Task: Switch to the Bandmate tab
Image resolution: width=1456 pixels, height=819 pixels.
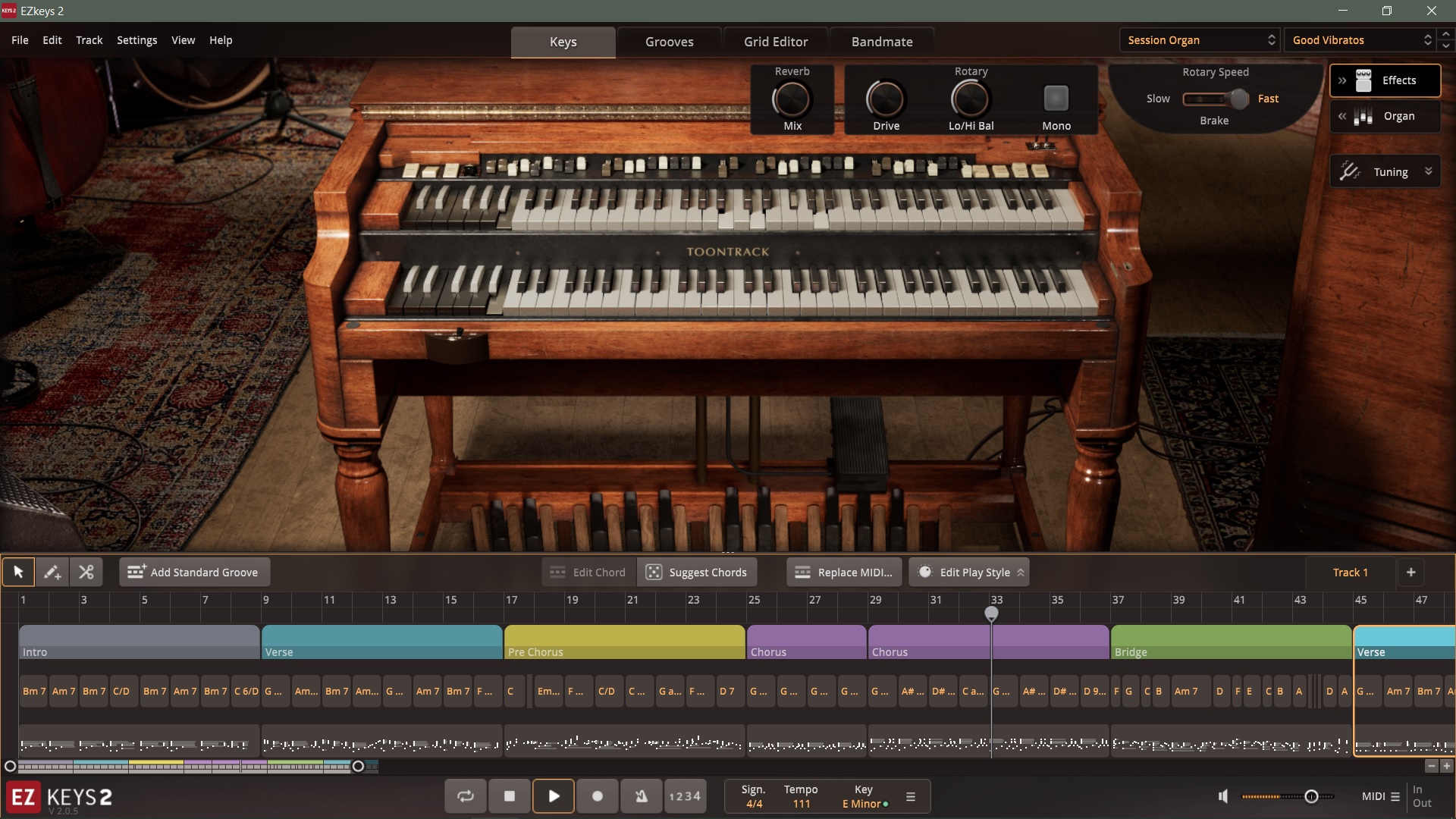Action: 882,42
